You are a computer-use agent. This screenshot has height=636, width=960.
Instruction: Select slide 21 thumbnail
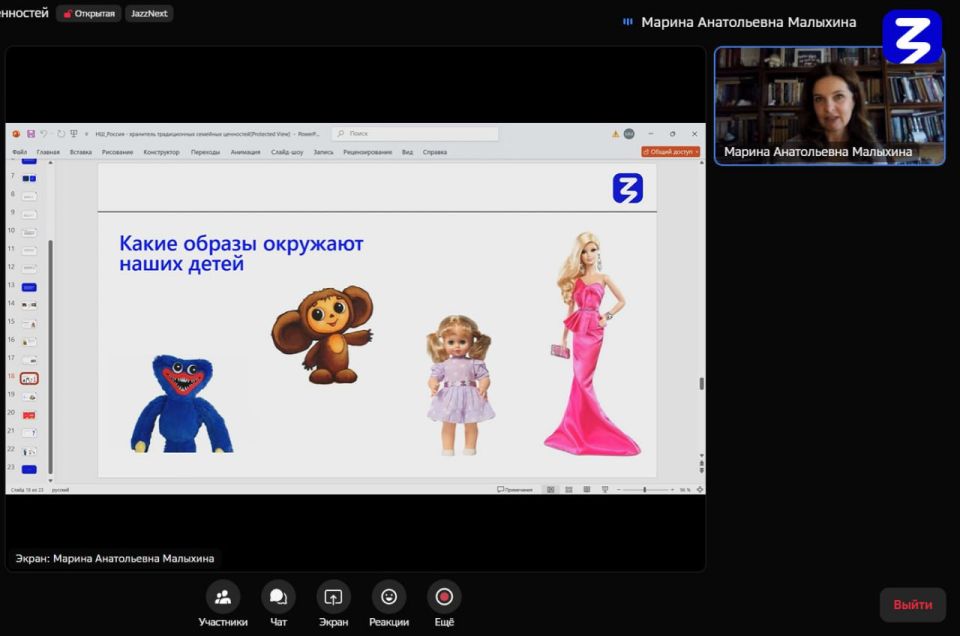pos(29,433)
